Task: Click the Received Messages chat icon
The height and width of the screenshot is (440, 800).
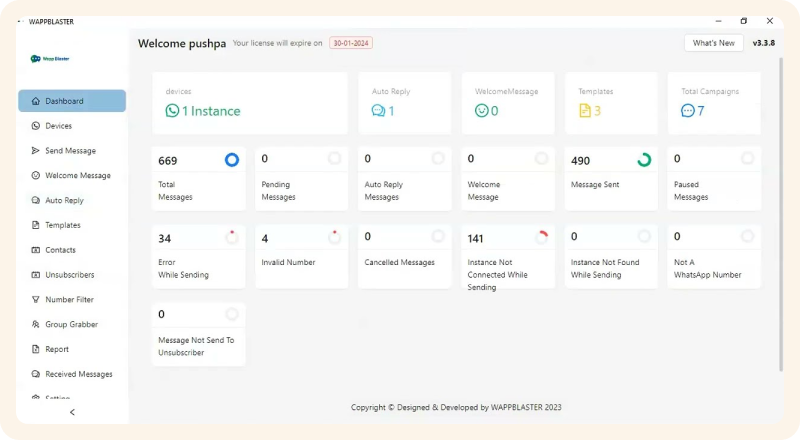Action: pyautogui.click(x=36, y=374)
